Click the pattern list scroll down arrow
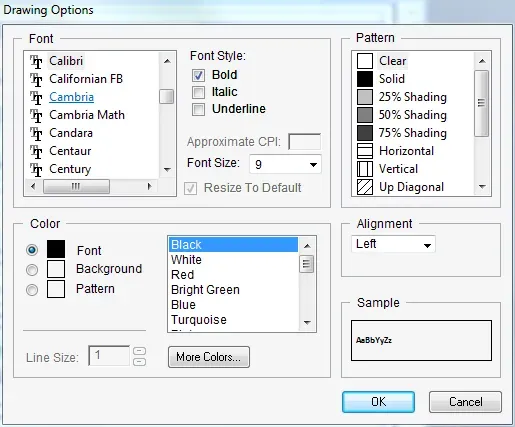Image resolution: width=515 pixels, height=427 pixels. coord(482,187)
